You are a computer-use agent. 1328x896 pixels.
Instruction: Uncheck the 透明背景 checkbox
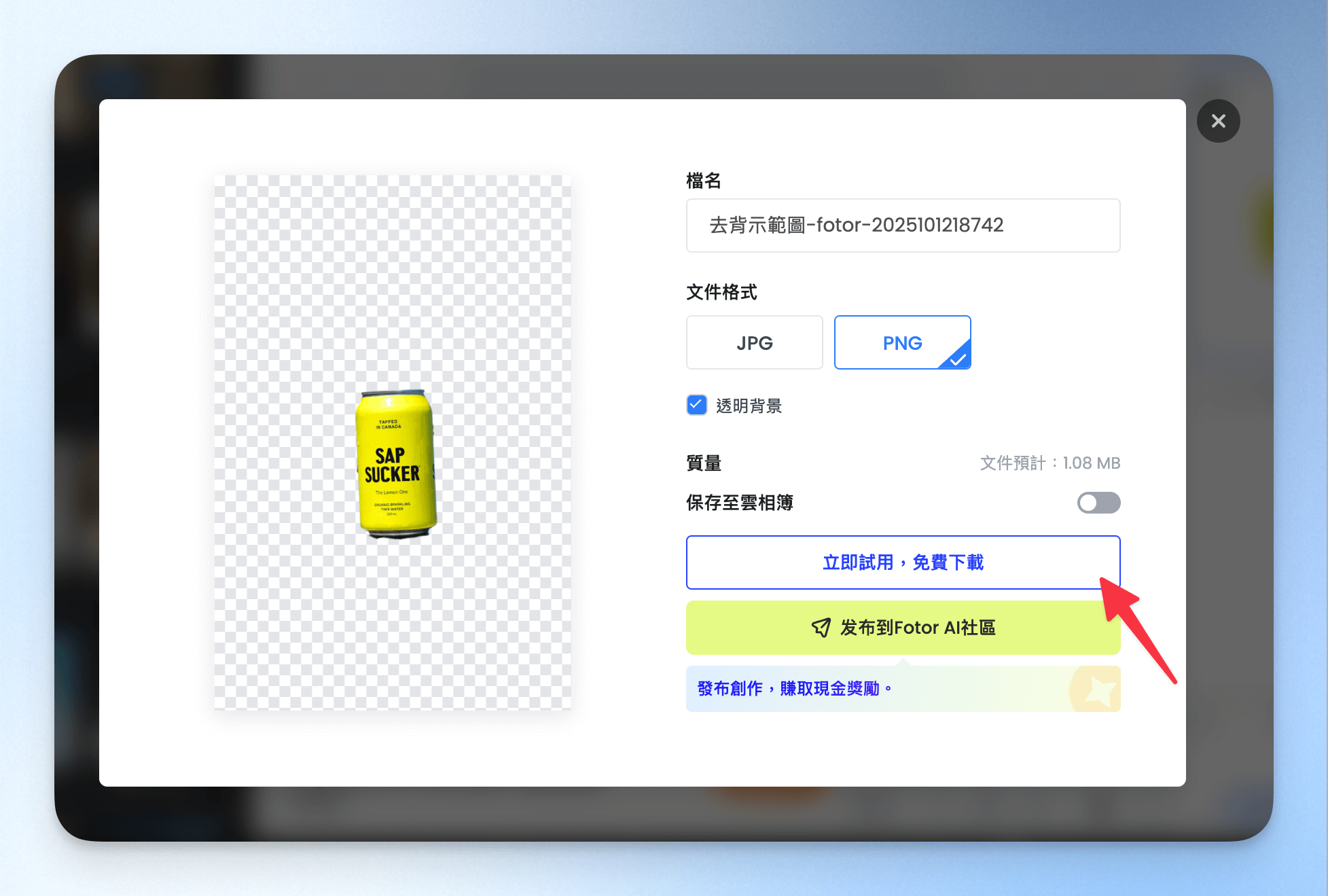[696, 406]
